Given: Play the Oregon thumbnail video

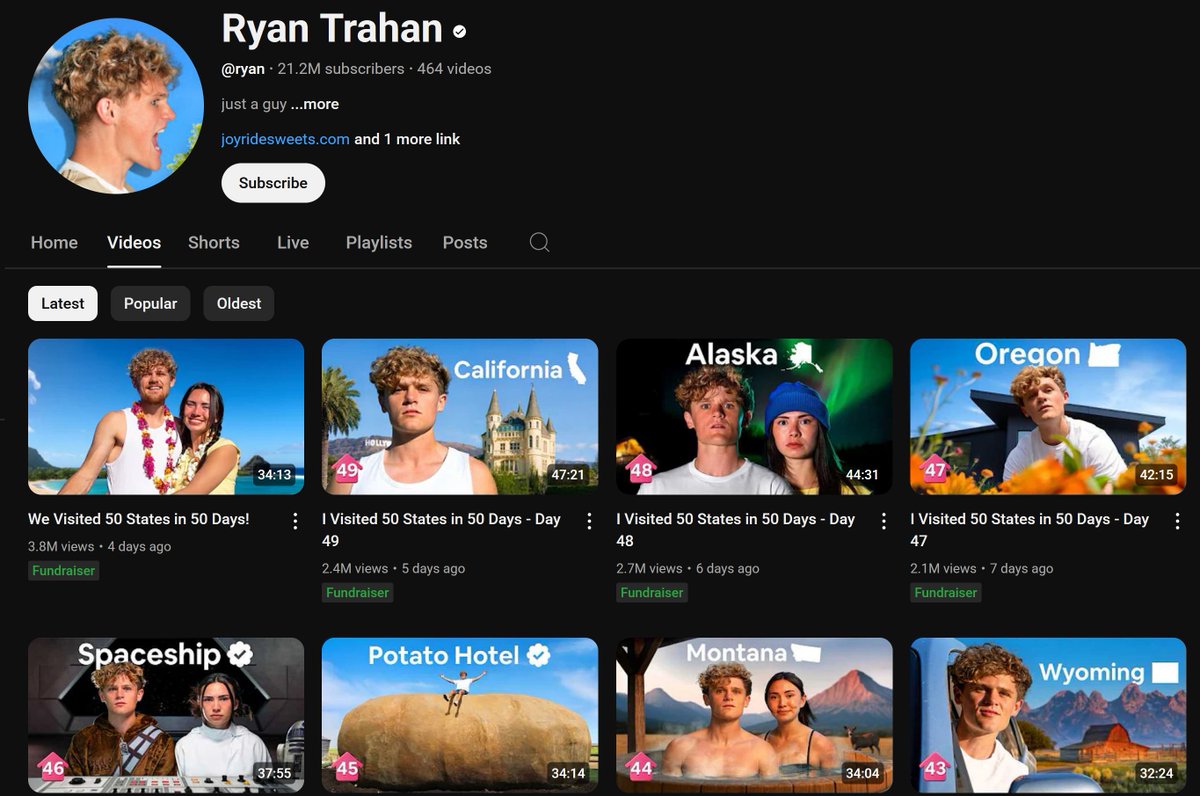Looking at the screenshot, I should (1048, 416).
